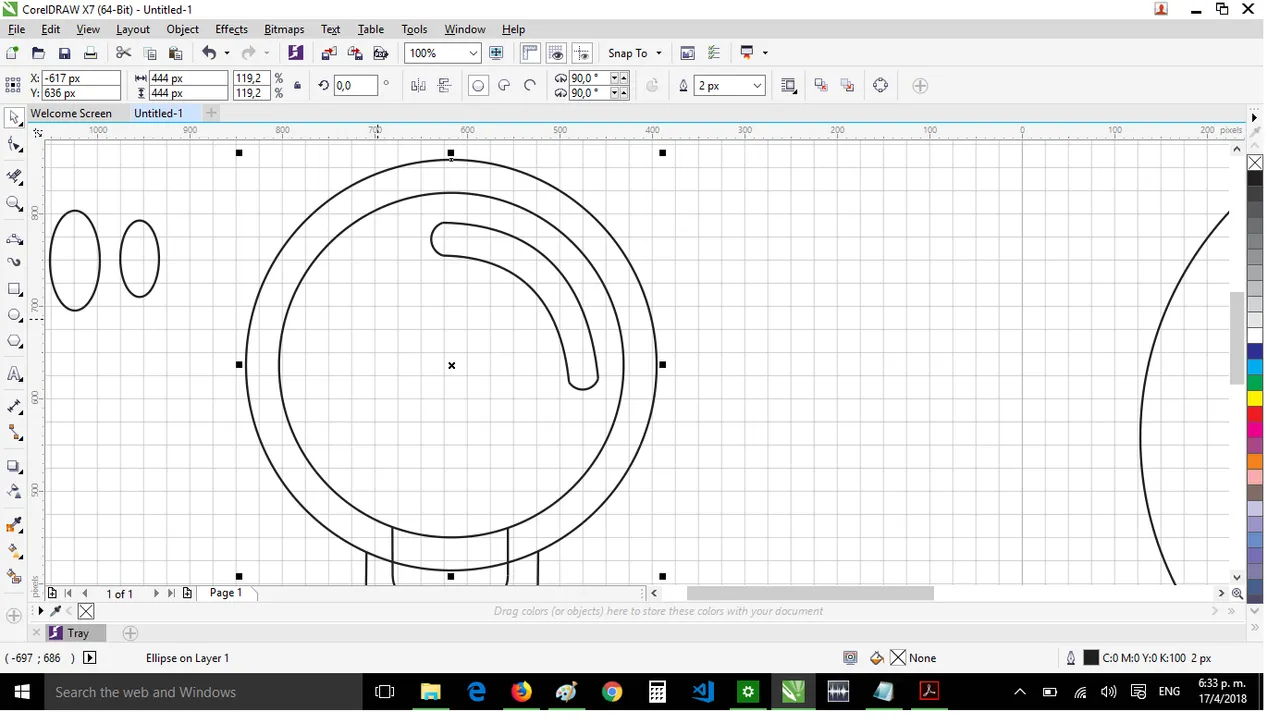Select the Arc shape type button
Image resolution: width=1280 pixels, height=721 pixels.
click(530, 86)
